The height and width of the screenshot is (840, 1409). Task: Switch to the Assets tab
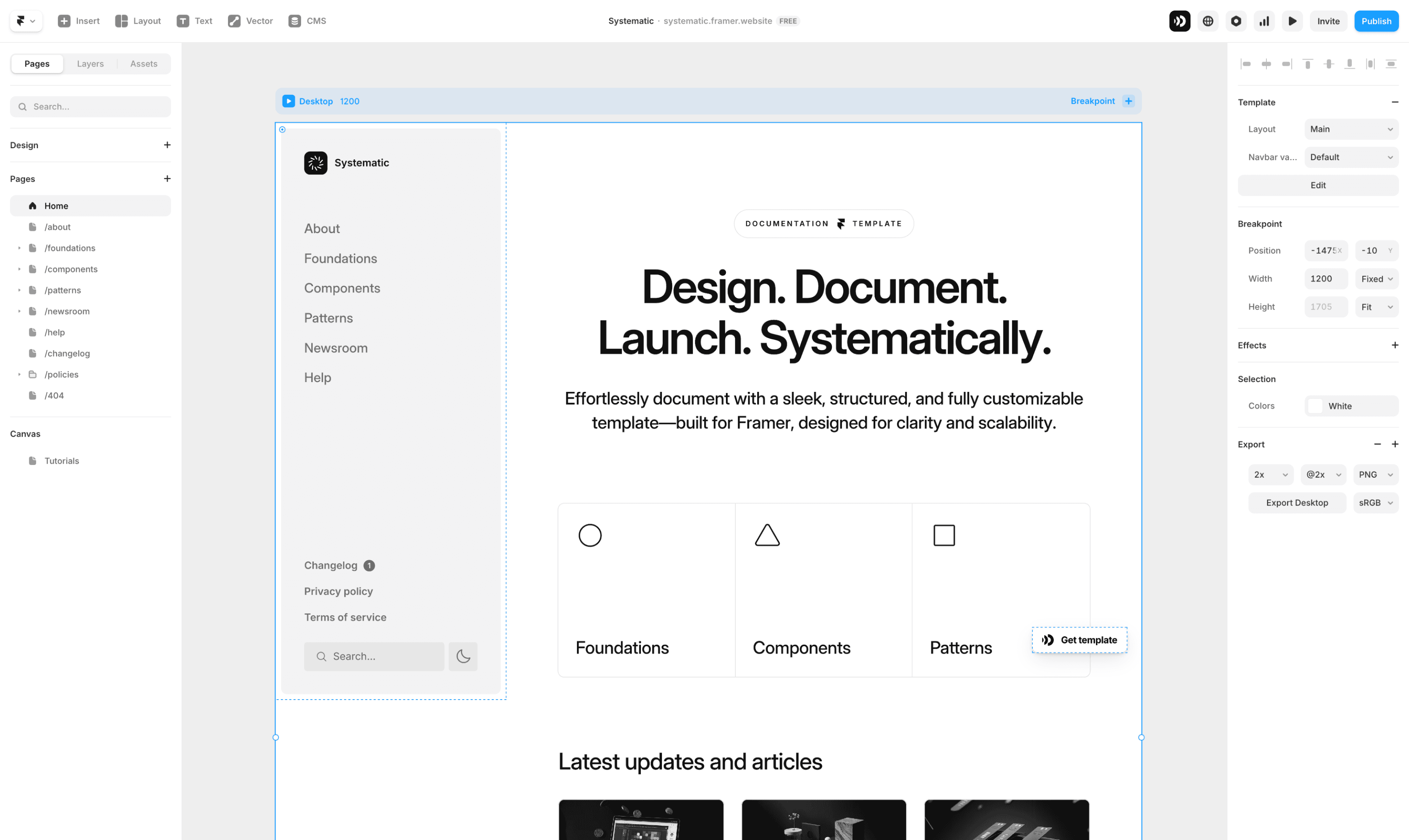[143, 64]
